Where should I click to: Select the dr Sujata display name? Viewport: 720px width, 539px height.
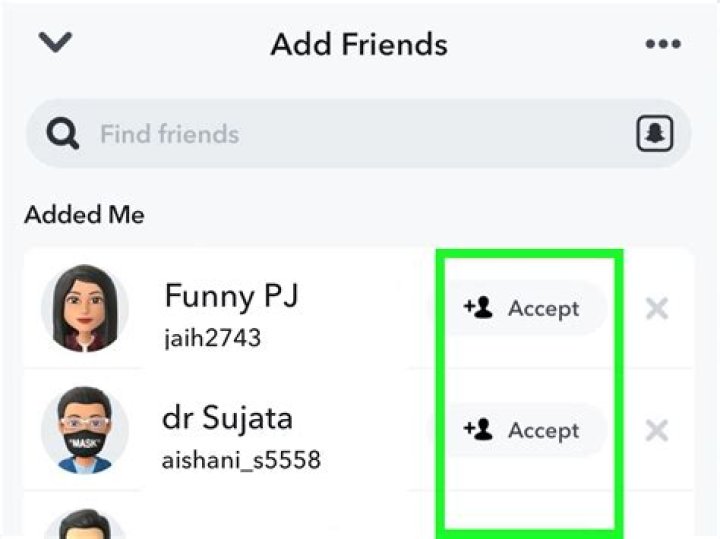pyautogui.click(x=227, y=418)
